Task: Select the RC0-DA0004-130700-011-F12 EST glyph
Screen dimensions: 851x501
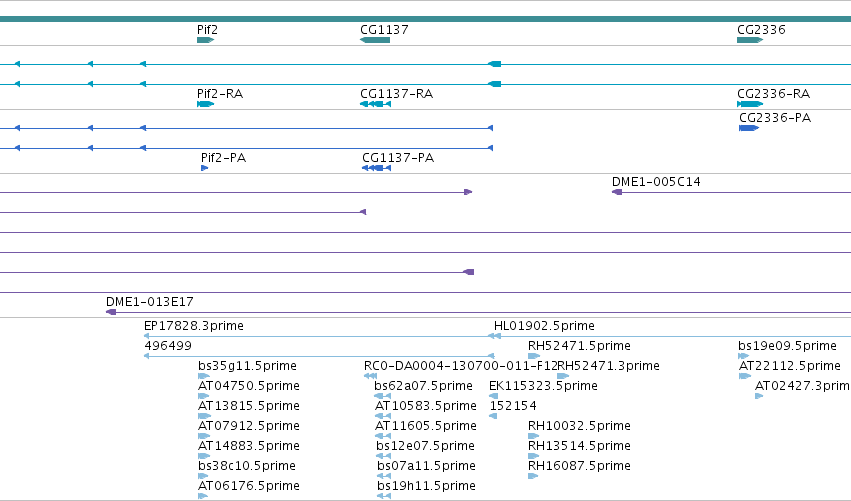Action: tap(371, 376)
